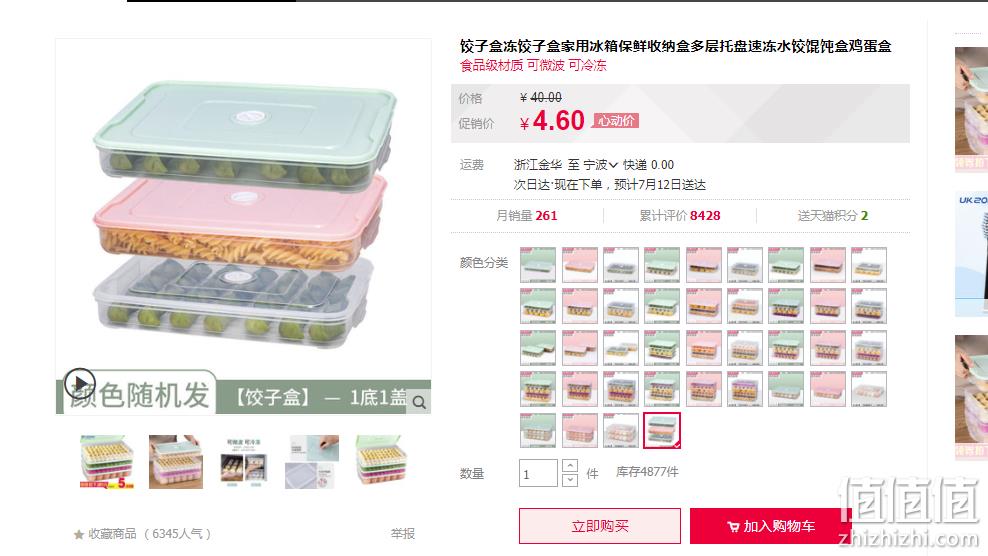The width and height of the screenshot is (988, 556).
Task: View the first gallery thumbnail of stacked boxes
Action: click(x=107, y=462)
